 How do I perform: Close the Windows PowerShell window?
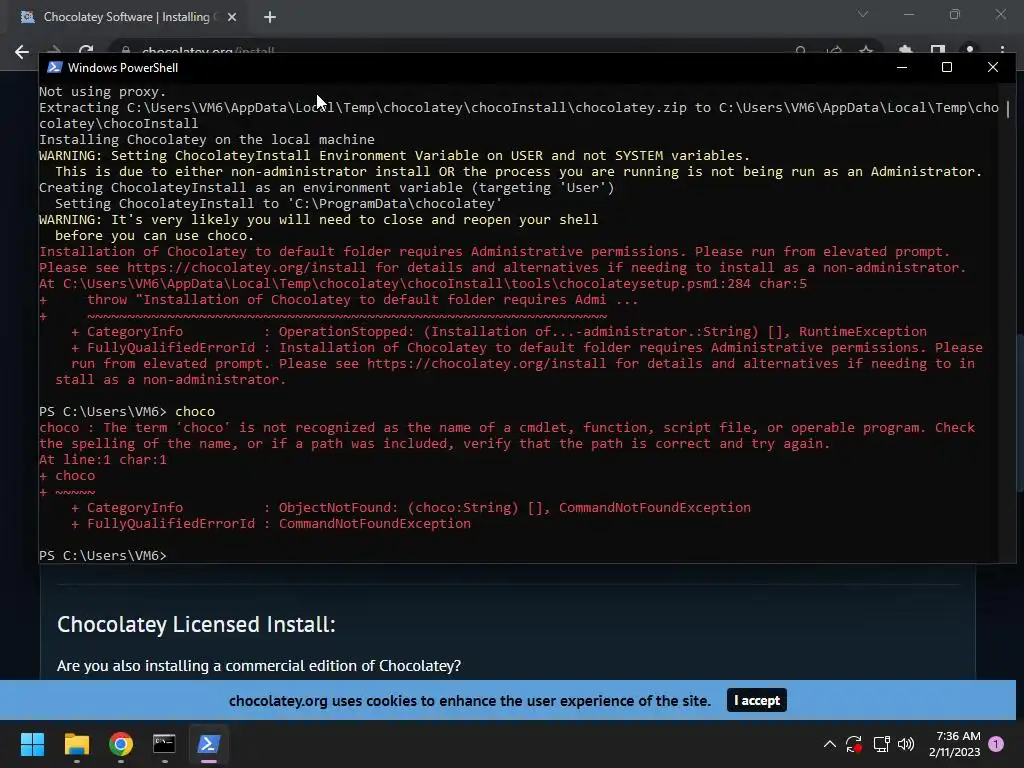tap(993, 67)
